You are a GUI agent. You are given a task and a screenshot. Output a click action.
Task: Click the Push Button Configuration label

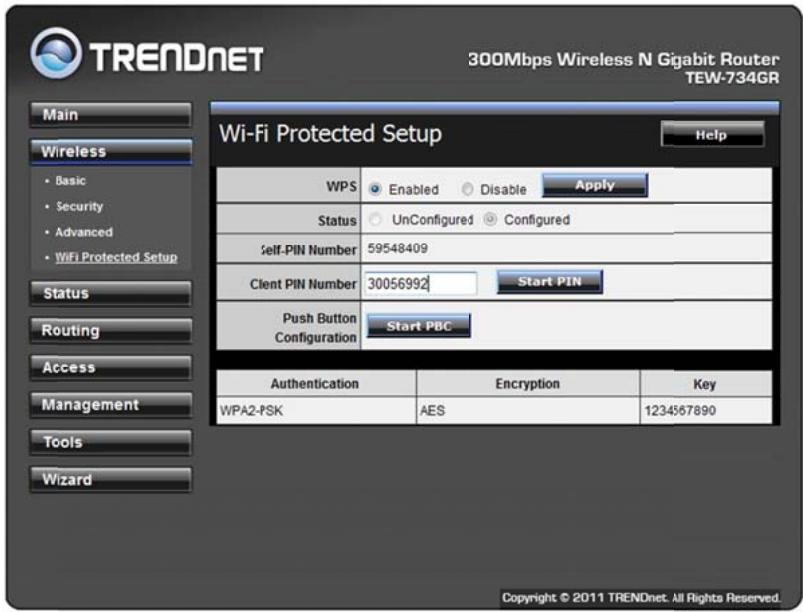[315, 328]
